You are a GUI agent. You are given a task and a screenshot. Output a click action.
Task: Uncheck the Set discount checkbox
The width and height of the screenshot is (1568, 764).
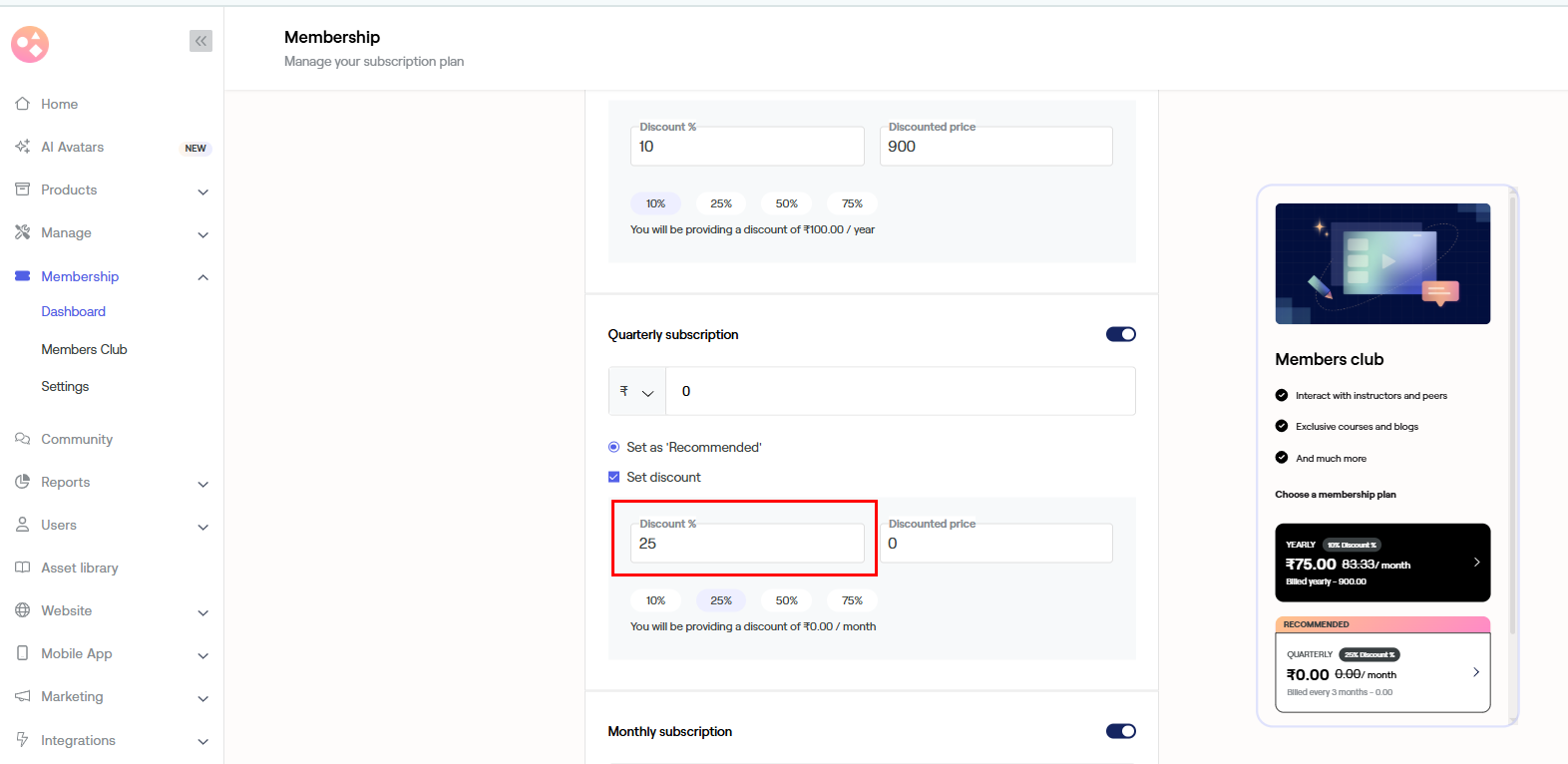pyautogui.click(x=614, y=477)
